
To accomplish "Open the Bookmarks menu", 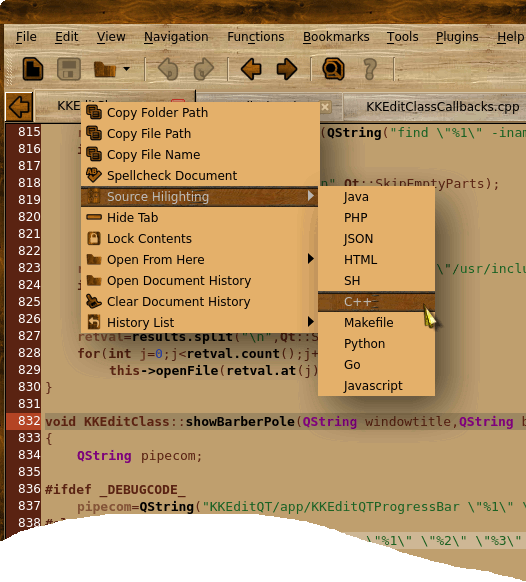I will (336, 37).
